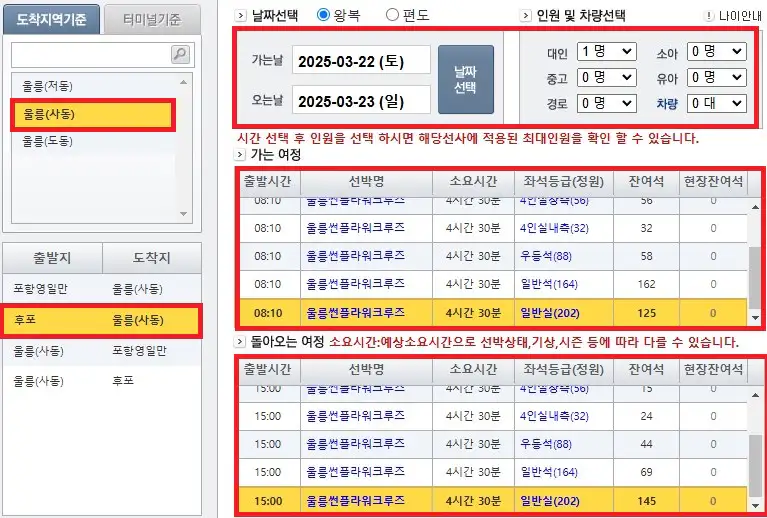767x518 pixels.
Task: Open 4인실내측(32) link in 15:00 row
Action: pos(554,416)
